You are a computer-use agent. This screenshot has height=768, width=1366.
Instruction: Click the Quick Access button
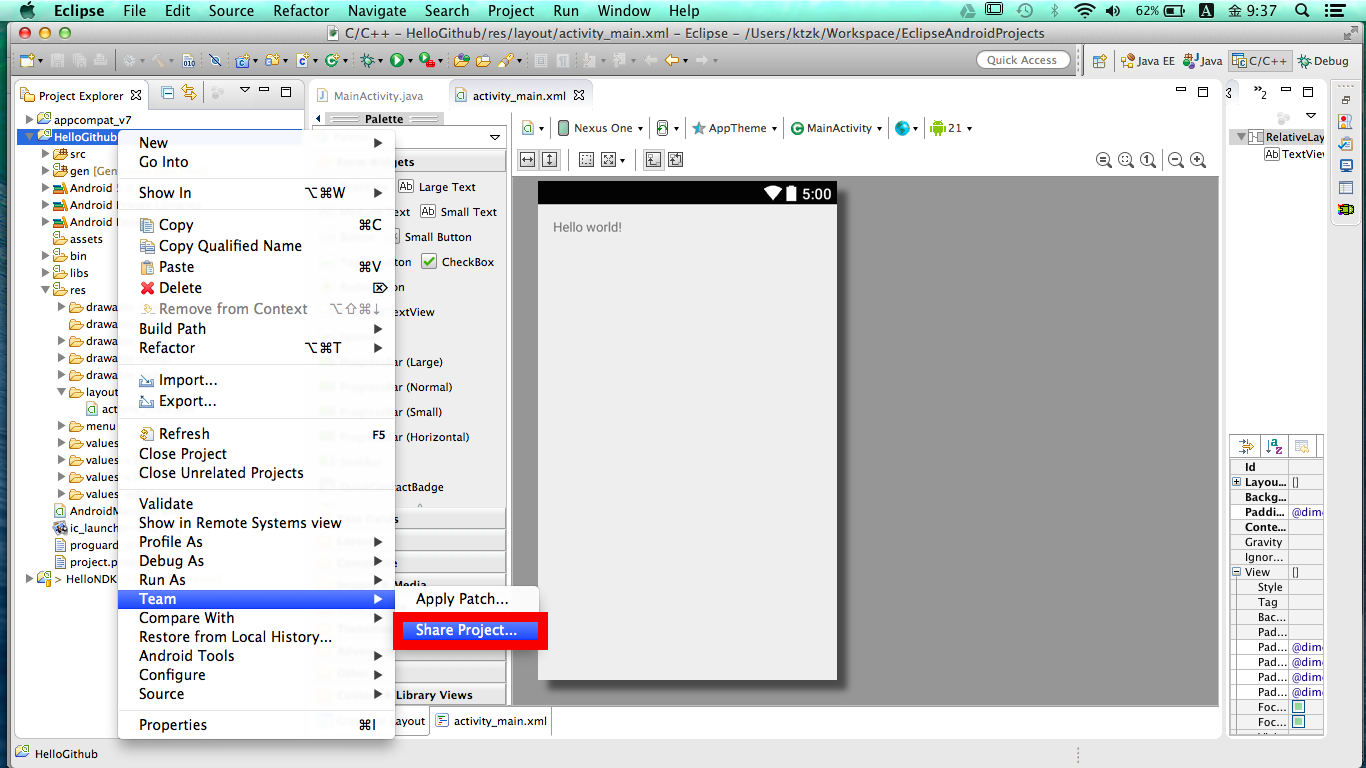tap(1023, 59)
